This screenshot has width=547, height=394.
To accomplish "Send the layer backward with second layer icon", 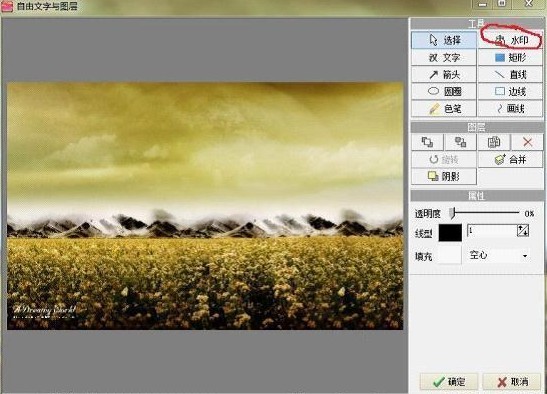I will pyautogui.click(x=460, y=142).
